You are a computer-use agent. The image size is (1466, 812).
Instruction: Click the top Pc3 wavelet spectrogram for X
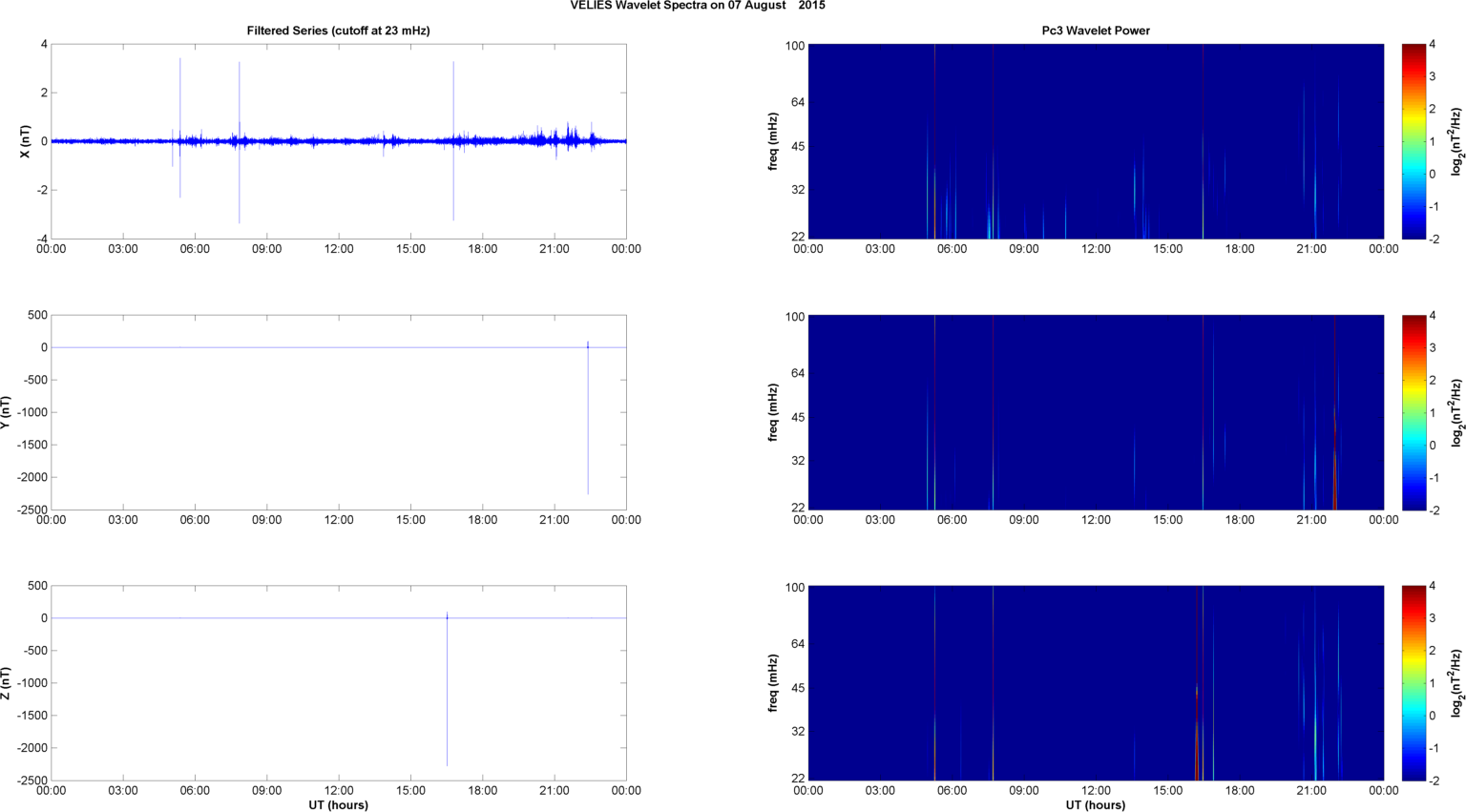click(1096, 141)
